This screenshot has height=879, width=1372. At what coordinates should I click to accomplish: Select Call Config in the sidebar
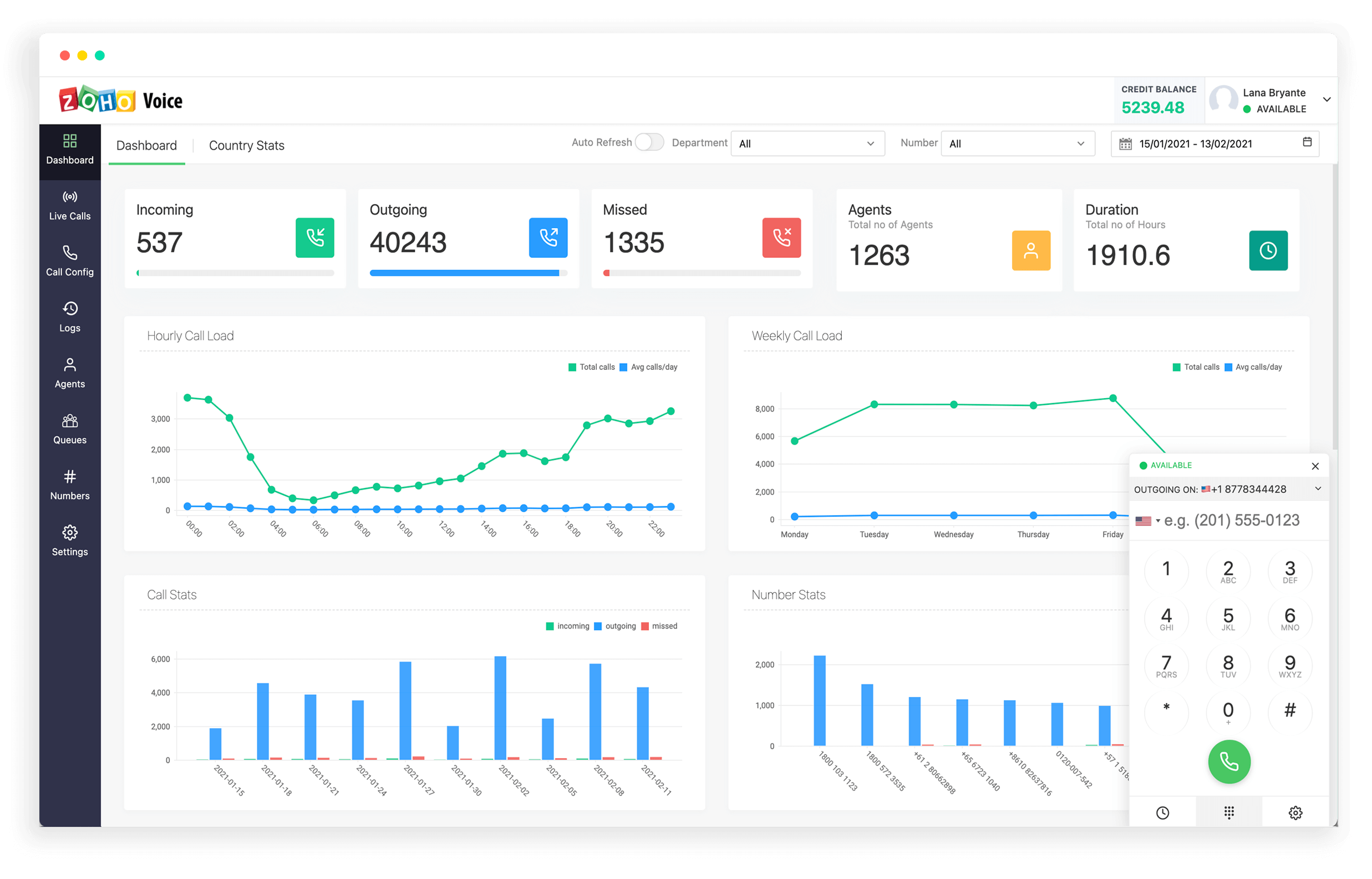point(69,261)
